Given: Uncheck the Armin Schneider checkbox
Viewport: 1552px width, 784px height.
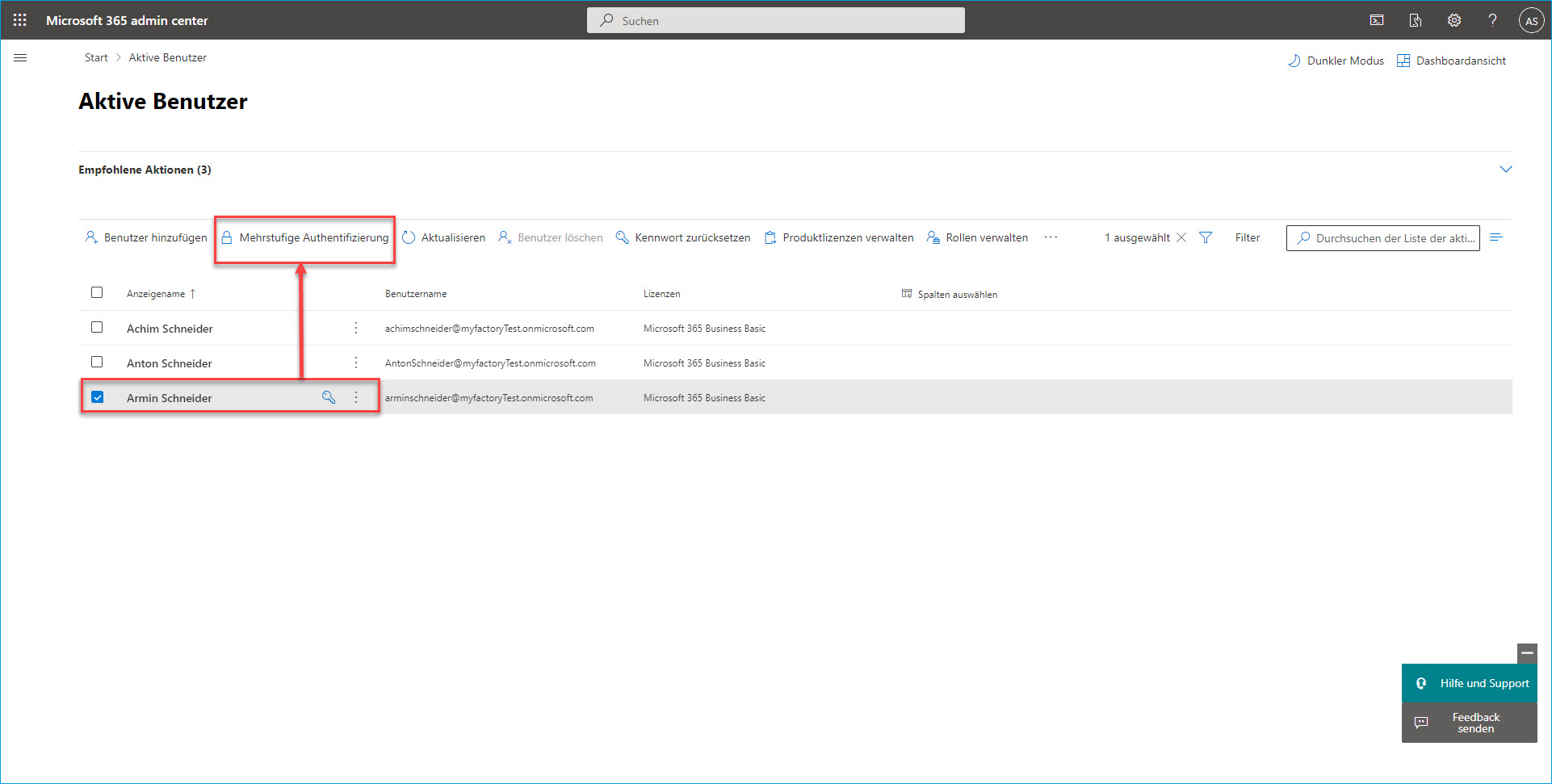Looking at the screenshot, I should [97, 397].
